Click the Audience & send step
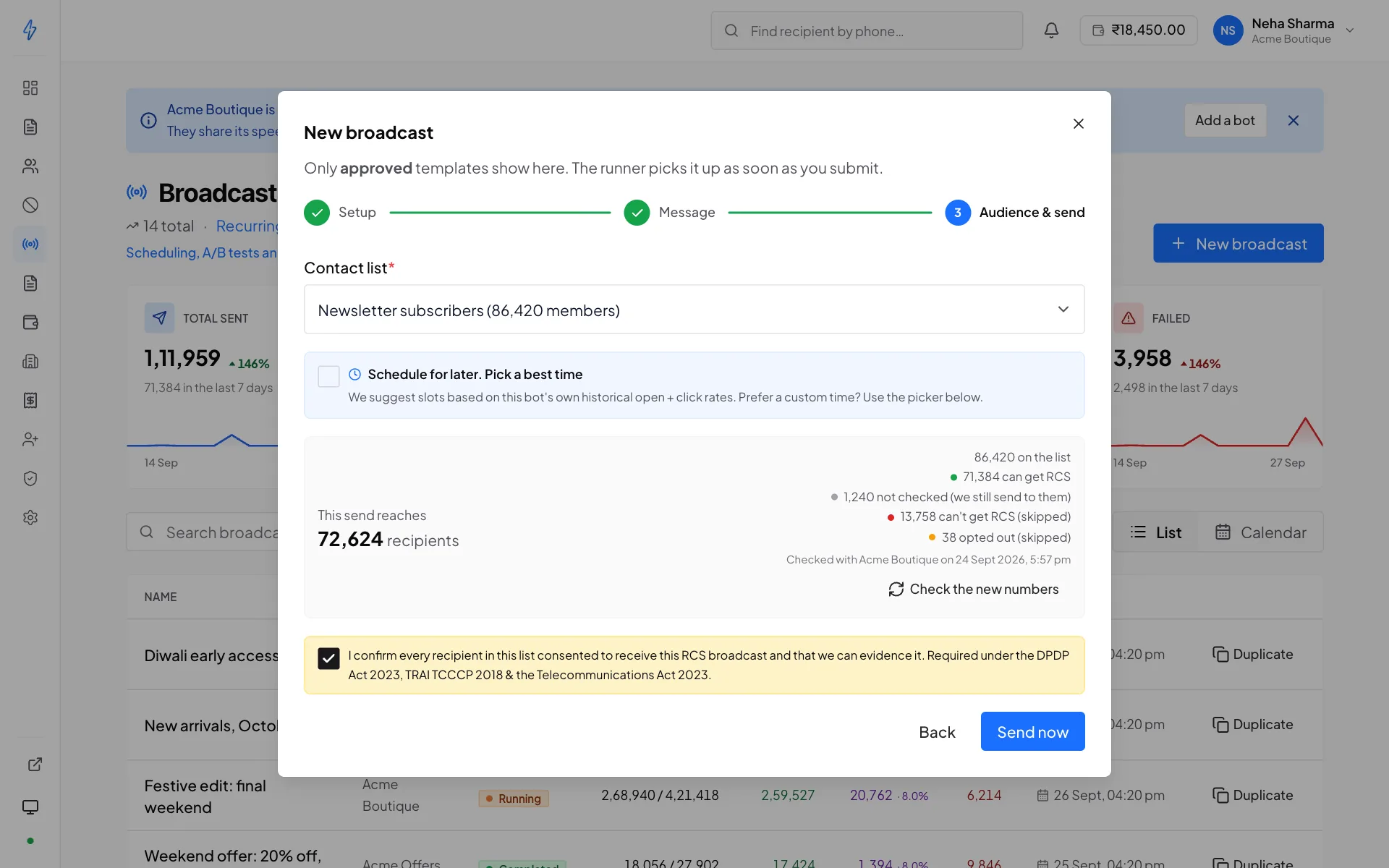Viewport: 1389px width, 868px height. click(1014, 213)
